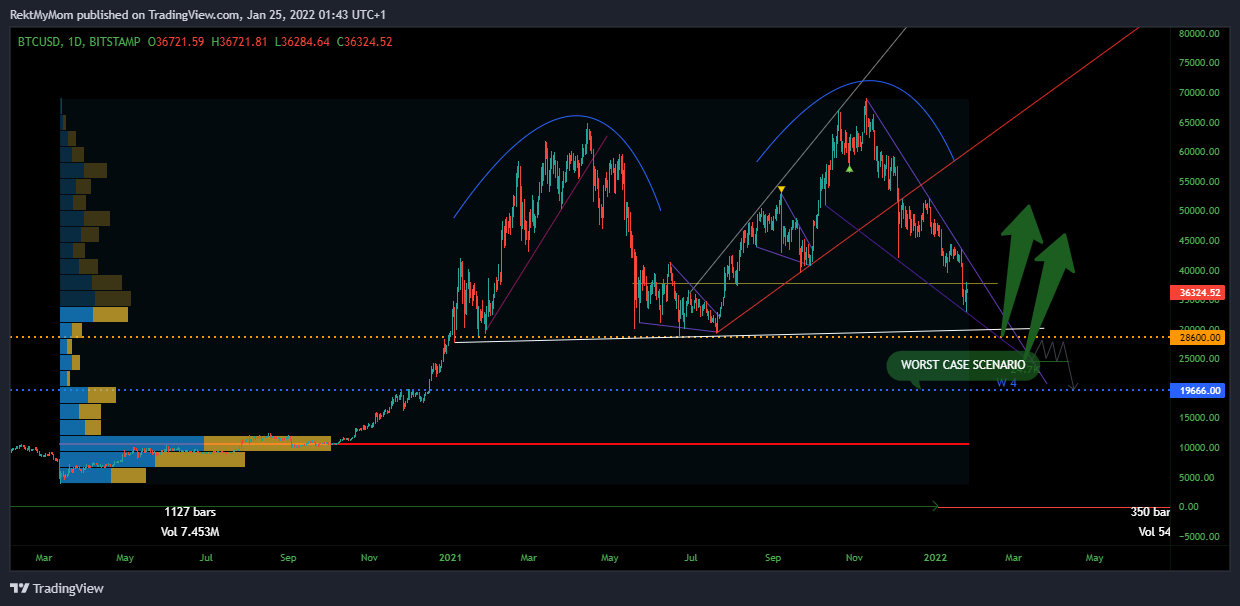Select the WORST CASE SCENARIO callout label
This screenshot has width=1240, height=606.
(962, 365)
